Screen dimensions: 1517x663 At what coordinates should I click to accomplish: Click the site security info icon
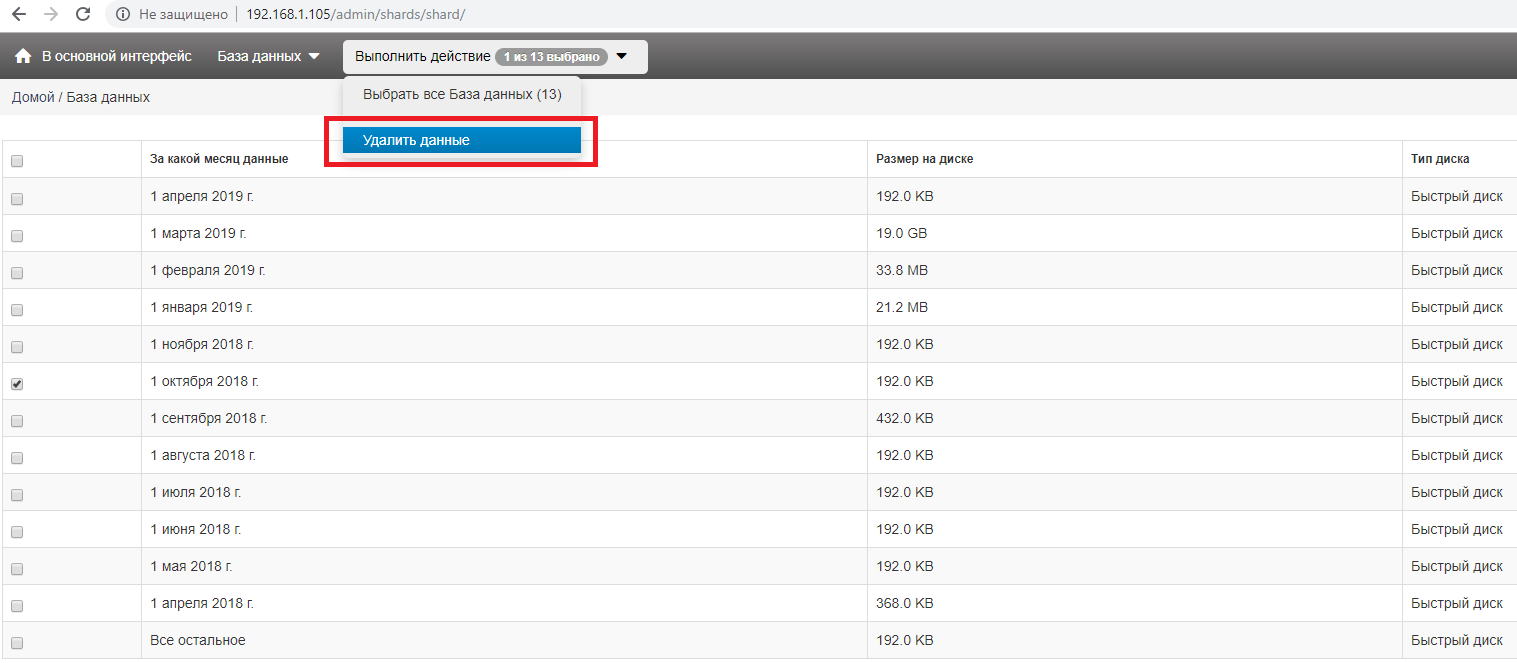click(x=122, y=15)
